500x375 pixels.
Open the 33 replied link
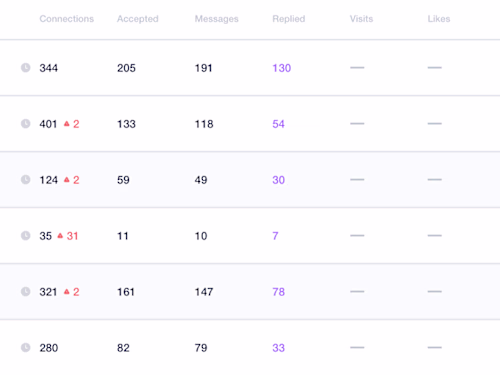coord(278,348)
